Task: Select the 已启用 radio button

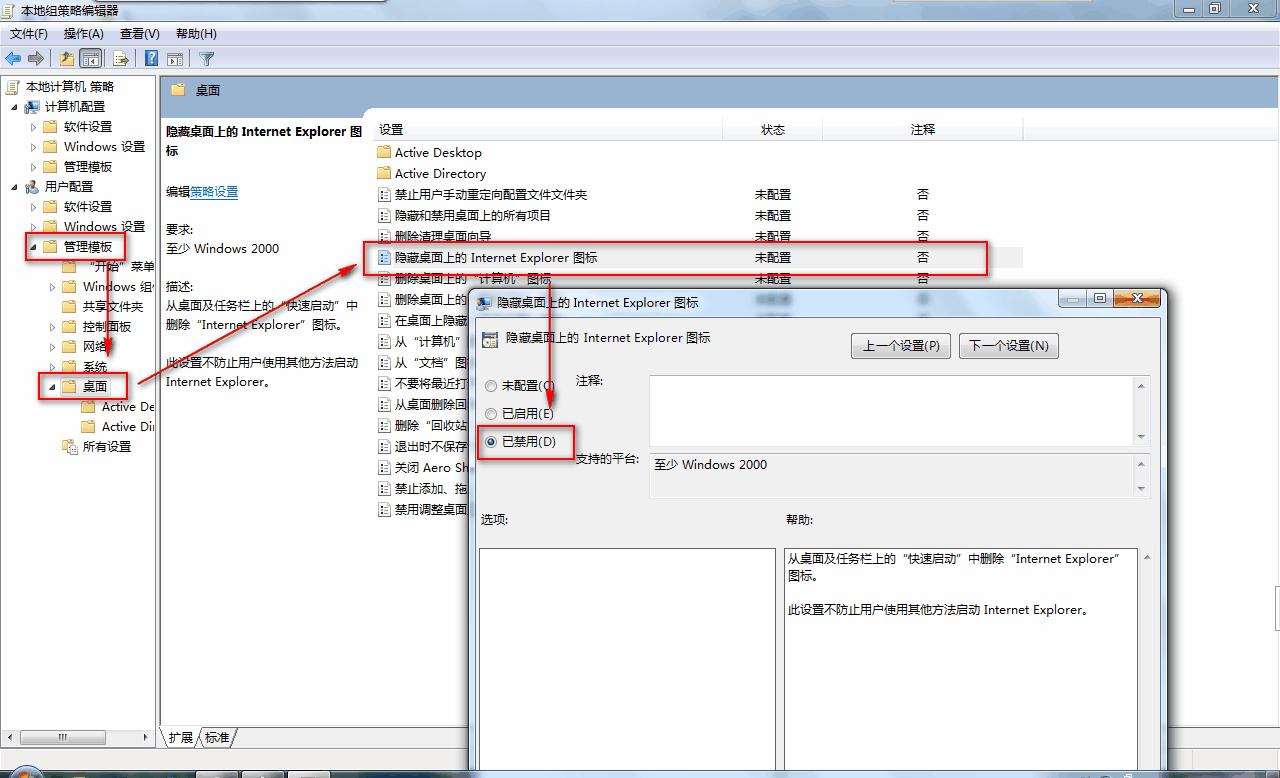Action: 490,413
